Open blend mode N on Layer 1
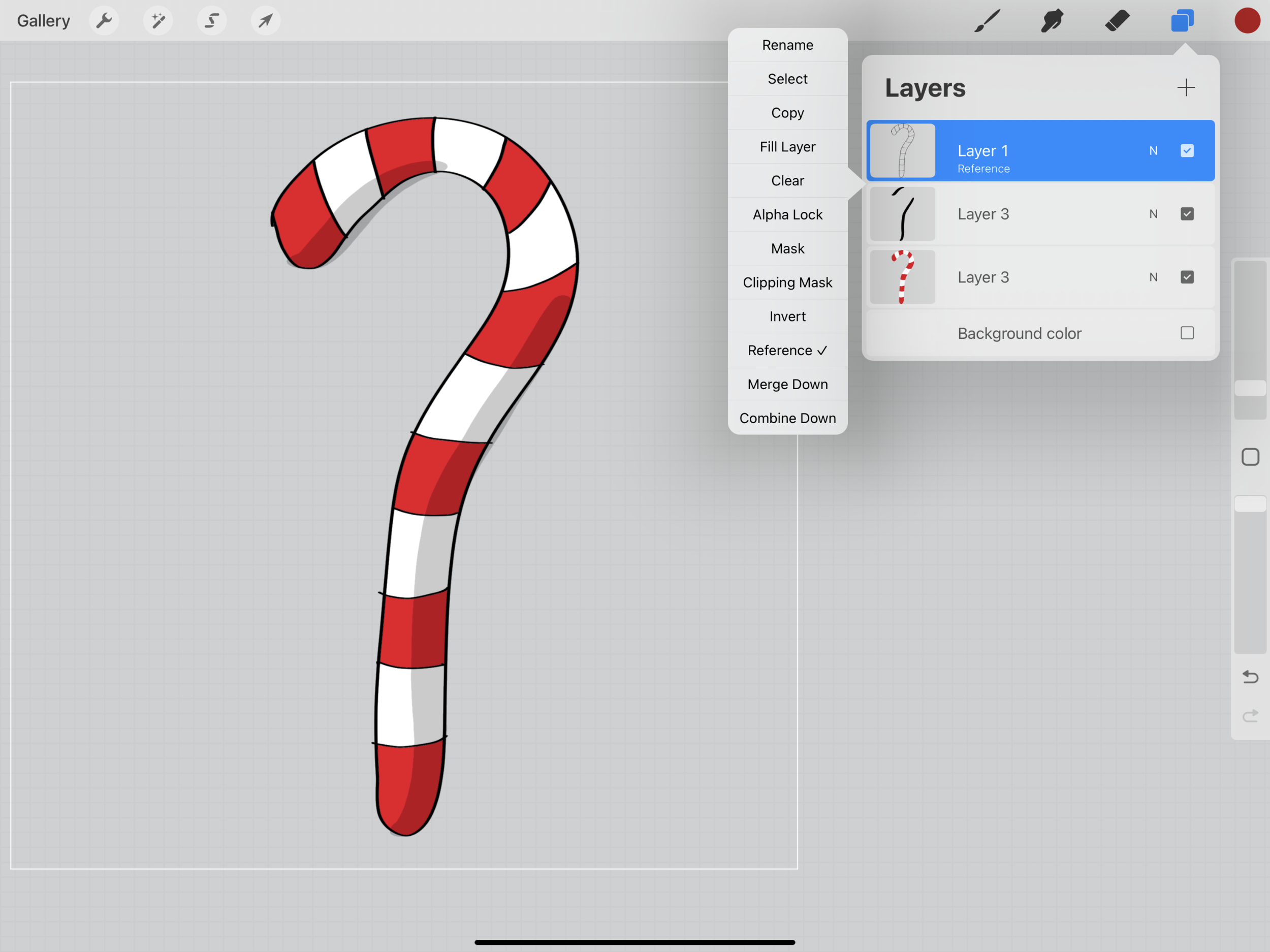 pos(1153,151)
